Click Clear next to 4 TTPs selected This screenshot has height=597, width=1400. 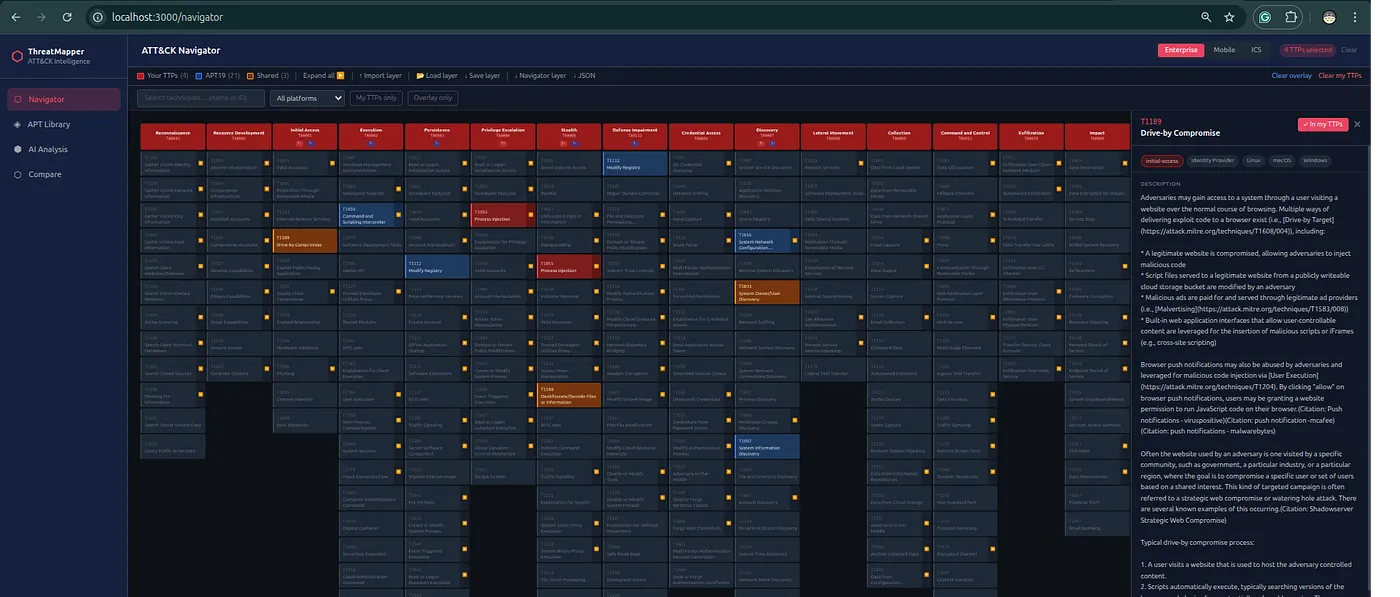point(1349,50)
